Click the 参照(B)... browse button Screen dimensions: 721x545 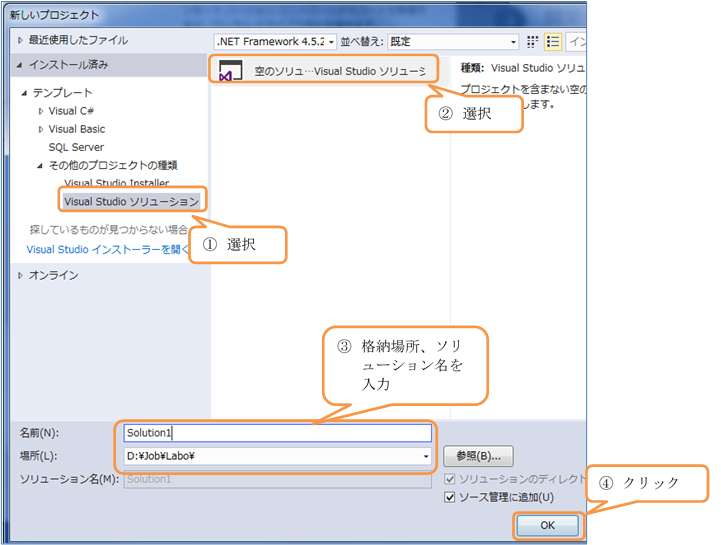[477, 456]
